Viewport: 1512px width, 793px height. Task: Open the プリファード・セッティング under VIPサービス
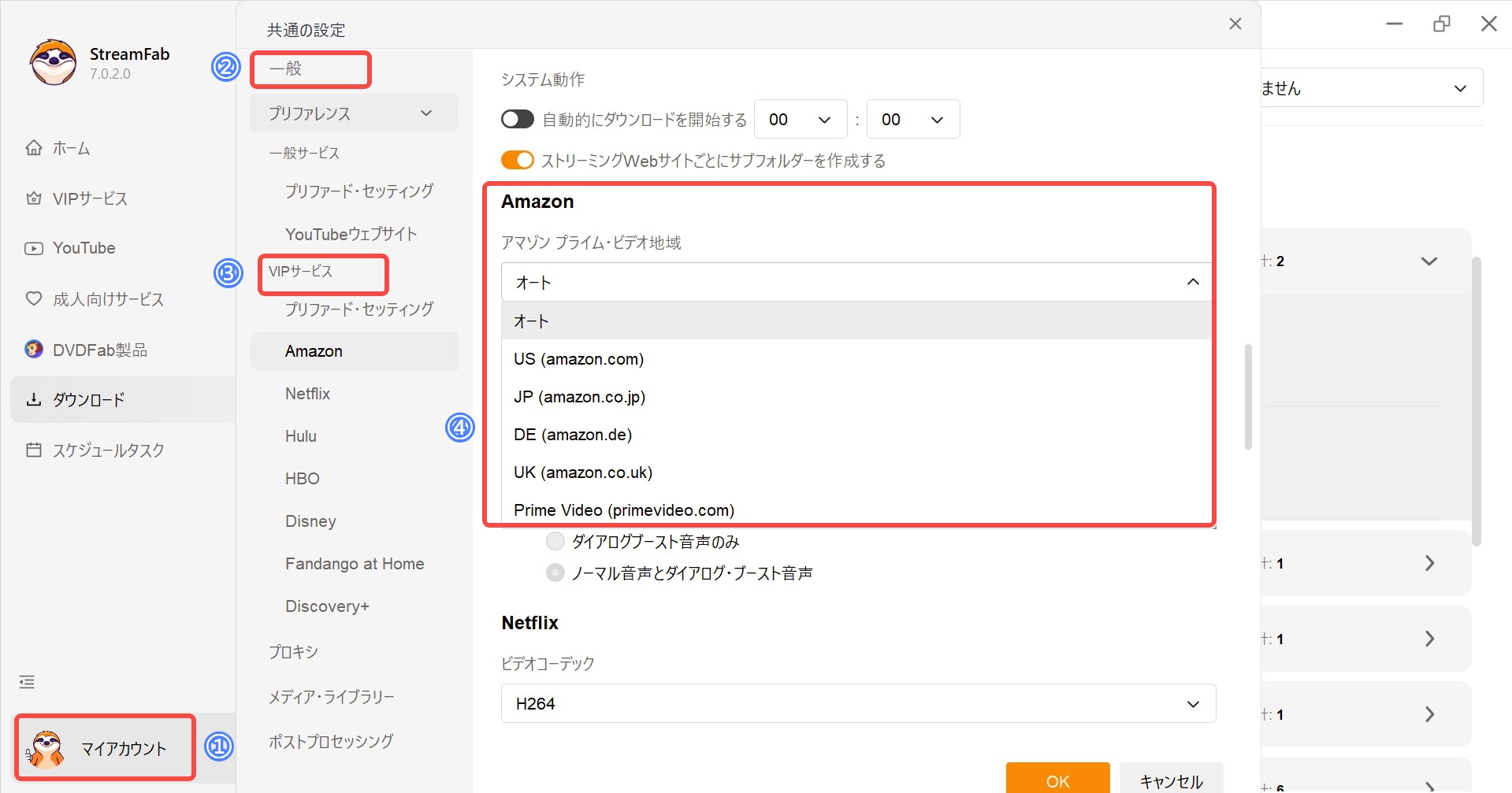coord(358,309)
